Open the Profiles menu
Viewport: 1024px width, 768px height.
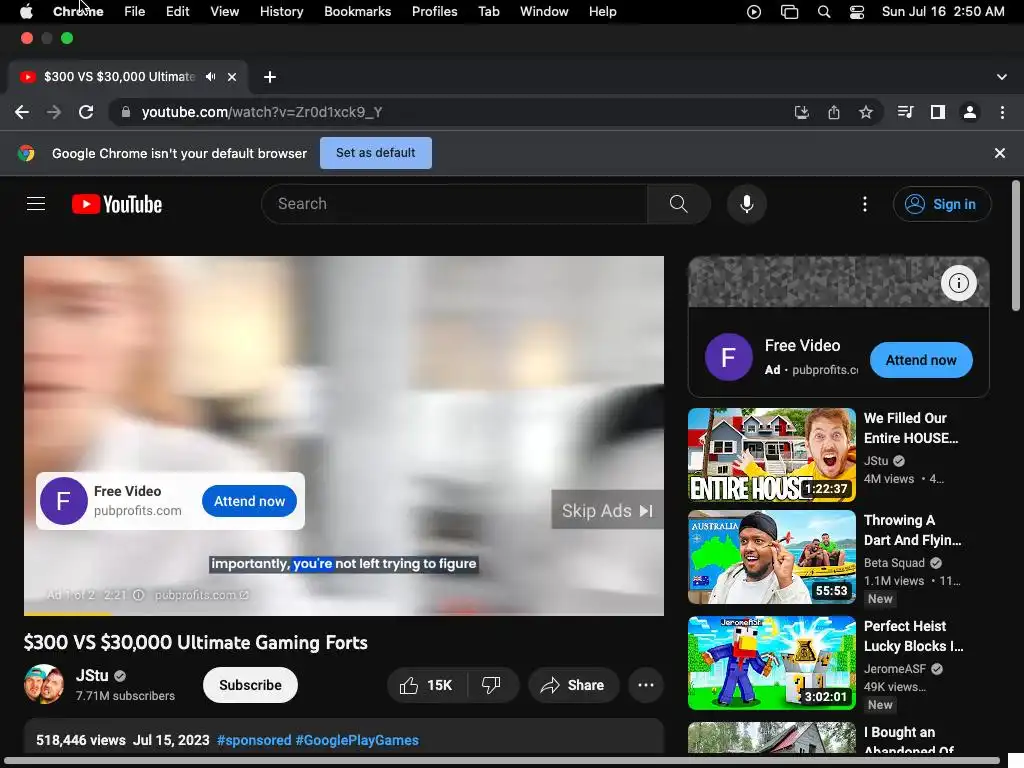(x=434, y=12)
